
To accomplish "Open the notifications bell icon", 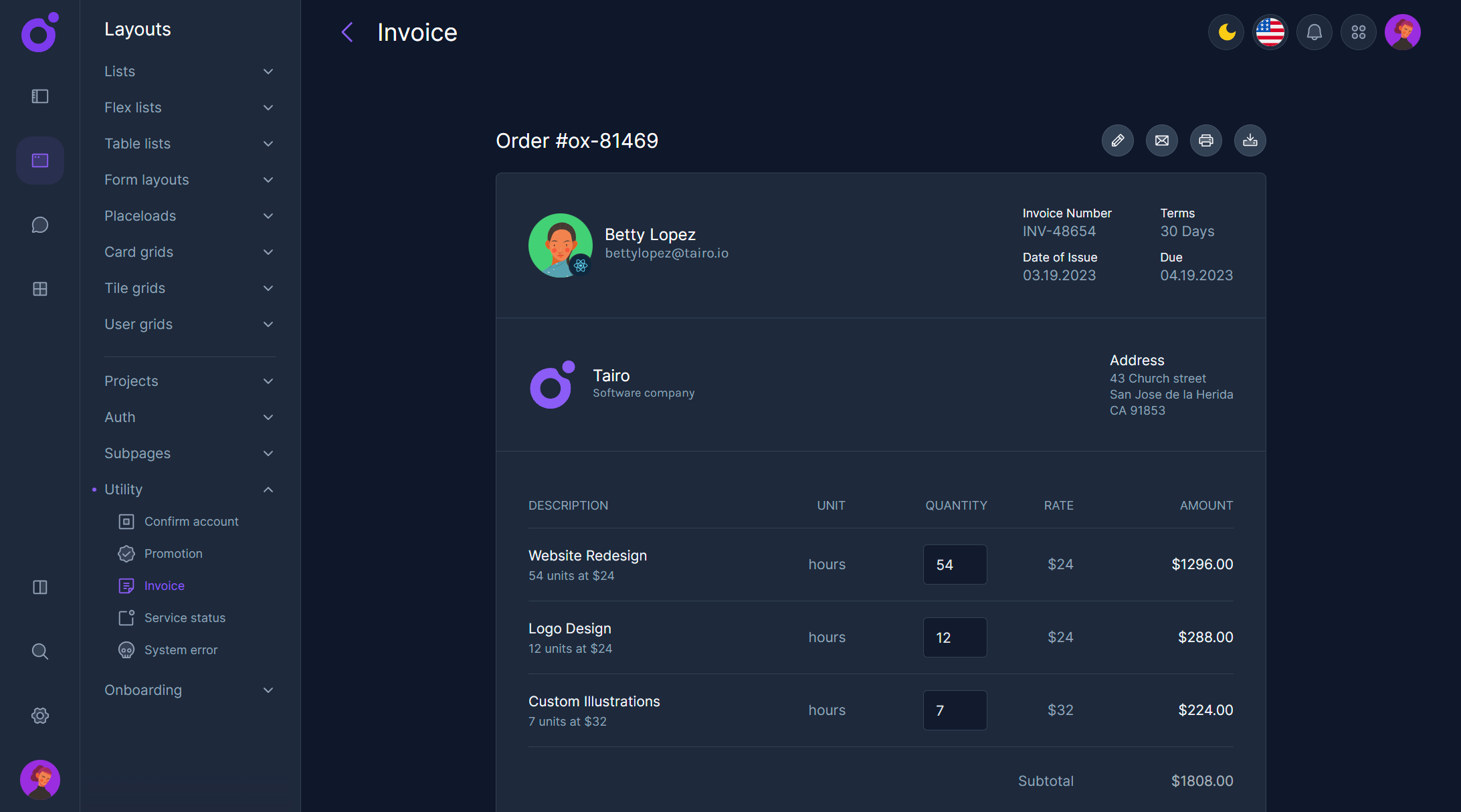I will pyautogui.click(x=1314, y=31).
